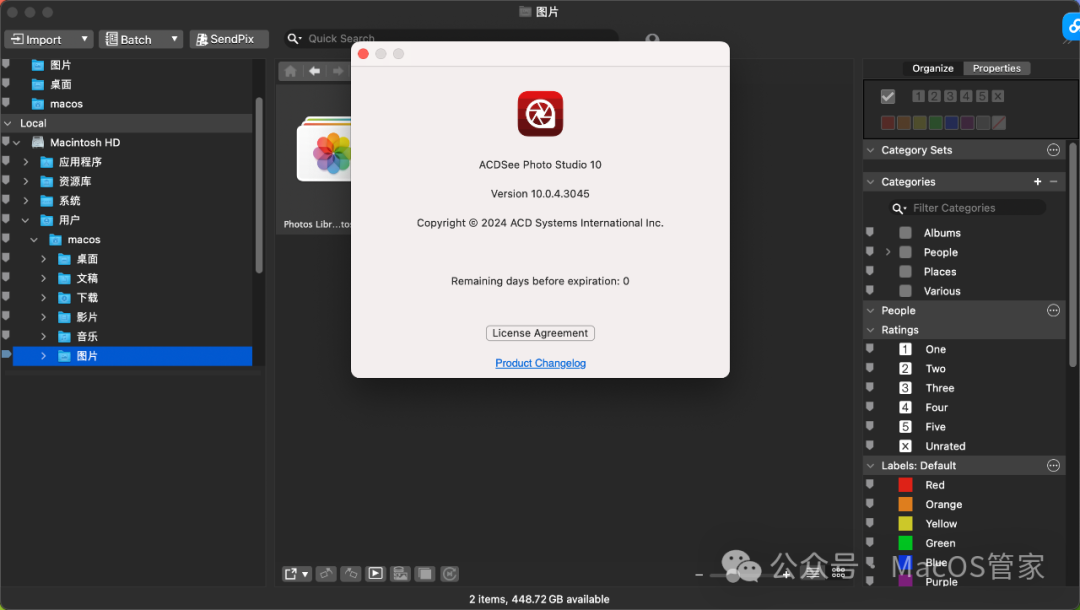Open Category Sets options ellipsis
This screenshot has width=1080, height=610.
(x=1053, y=150)
